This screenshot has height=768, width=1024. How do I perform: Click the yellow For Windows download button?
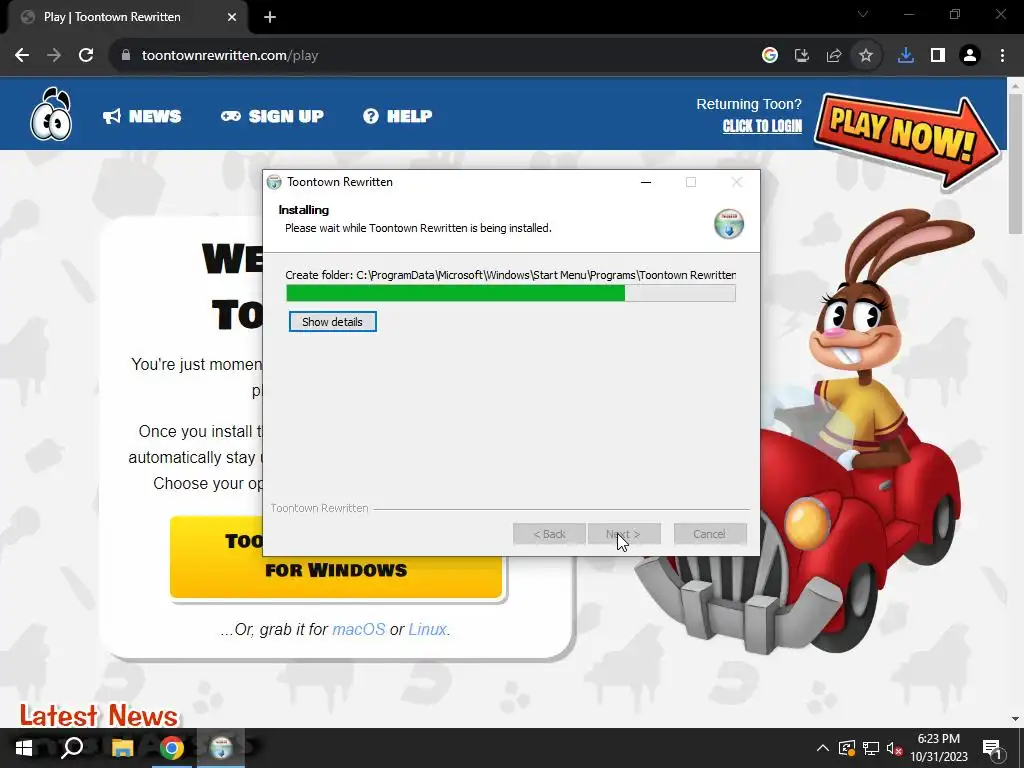click(x=336, y=557)
